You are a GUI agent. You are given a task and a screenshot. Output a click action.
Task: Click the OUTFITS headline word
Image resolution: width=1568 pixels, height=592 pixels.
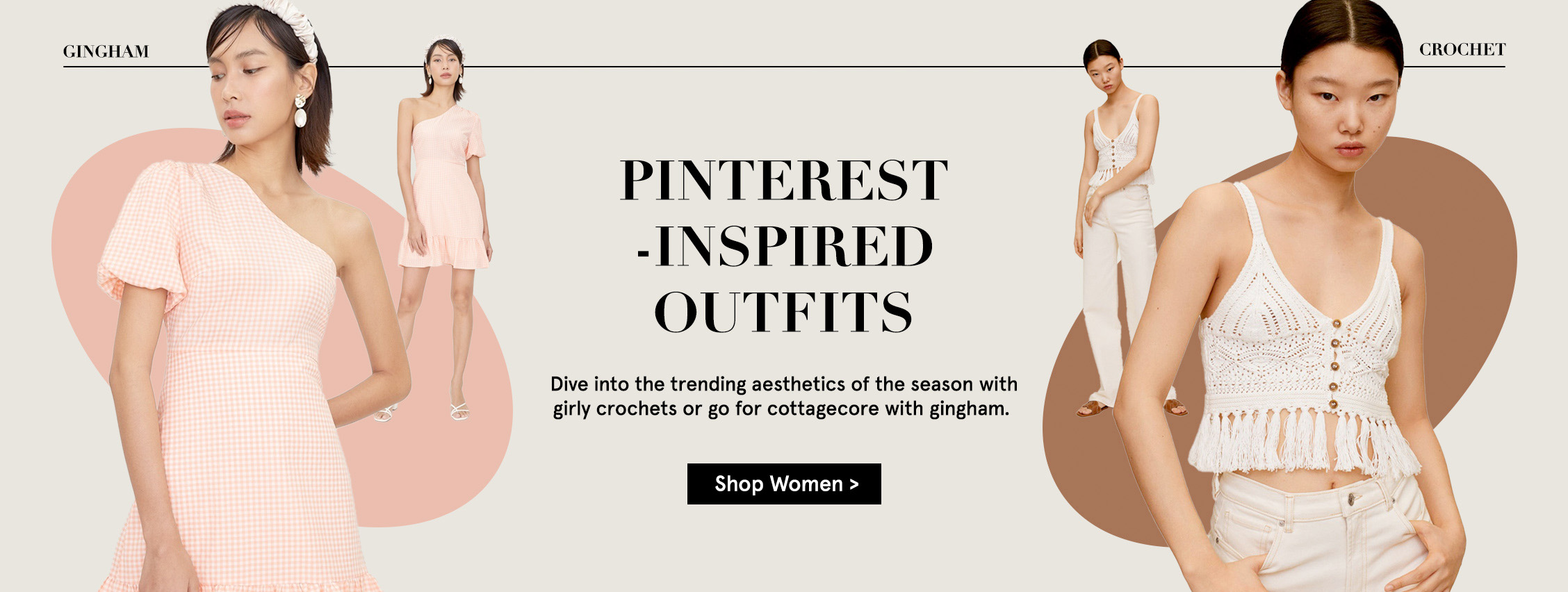(784, 312)
